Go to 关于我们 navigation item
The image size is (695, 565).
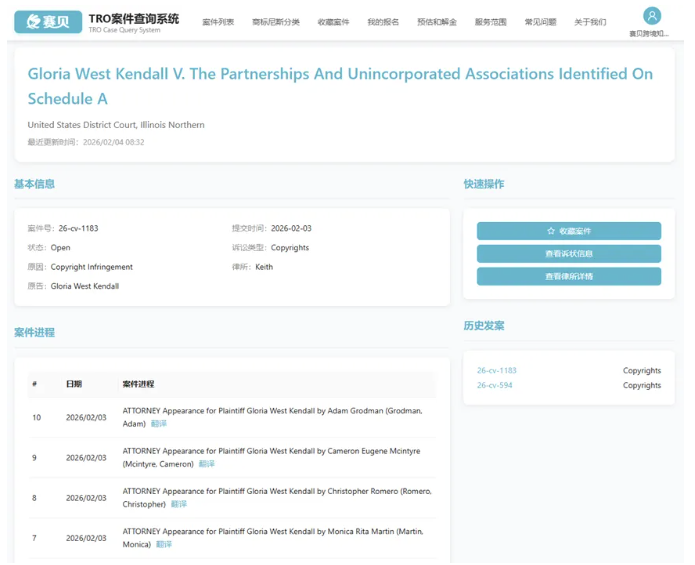tap(590, 22)
